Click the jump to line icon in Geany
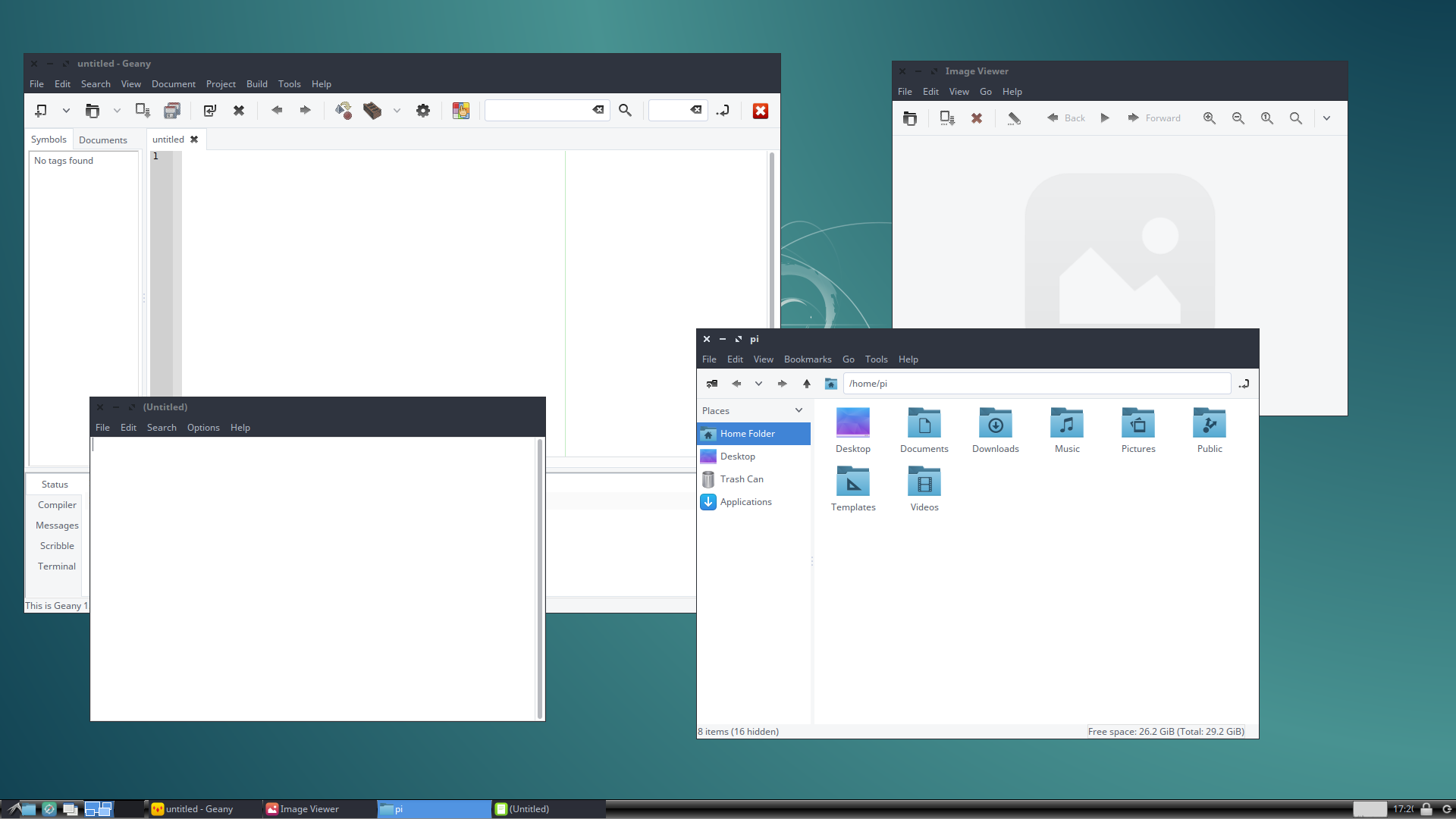This screenshot has width=1456, height=819. (x=723, y=111)
